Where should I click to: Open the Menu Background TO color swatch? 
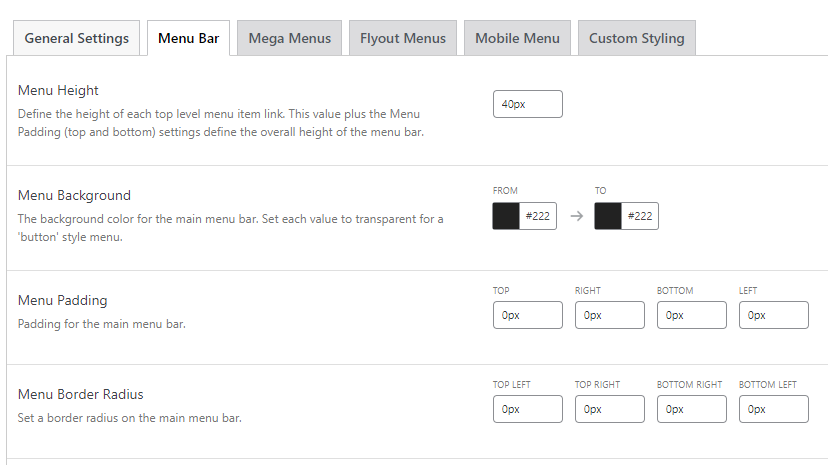click(607, 216)
